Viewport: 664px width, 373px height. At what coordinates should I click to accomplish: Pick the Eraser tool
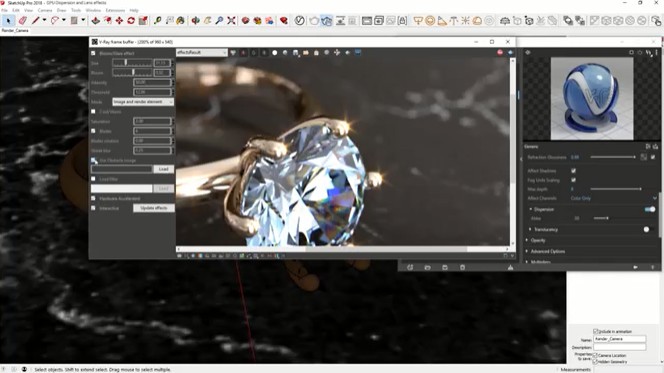coord(22,20)
